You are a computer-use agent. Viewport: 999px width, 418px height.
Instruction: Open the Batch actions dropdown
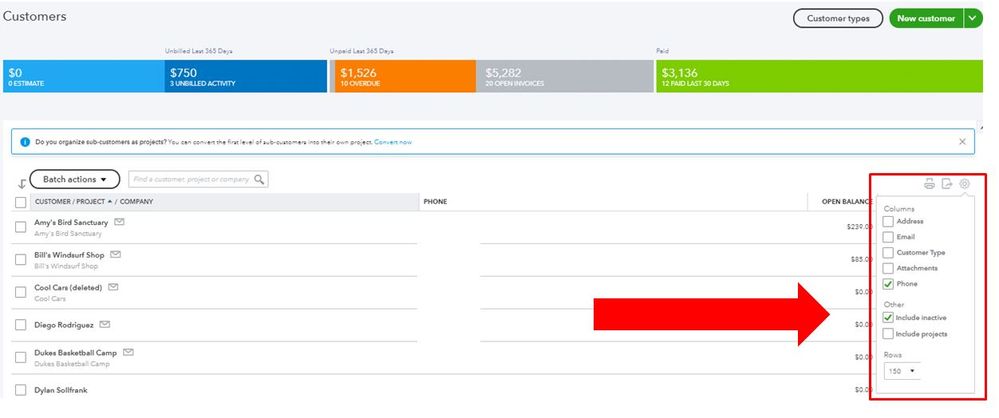pyautogui.click(x=75, y=179)
